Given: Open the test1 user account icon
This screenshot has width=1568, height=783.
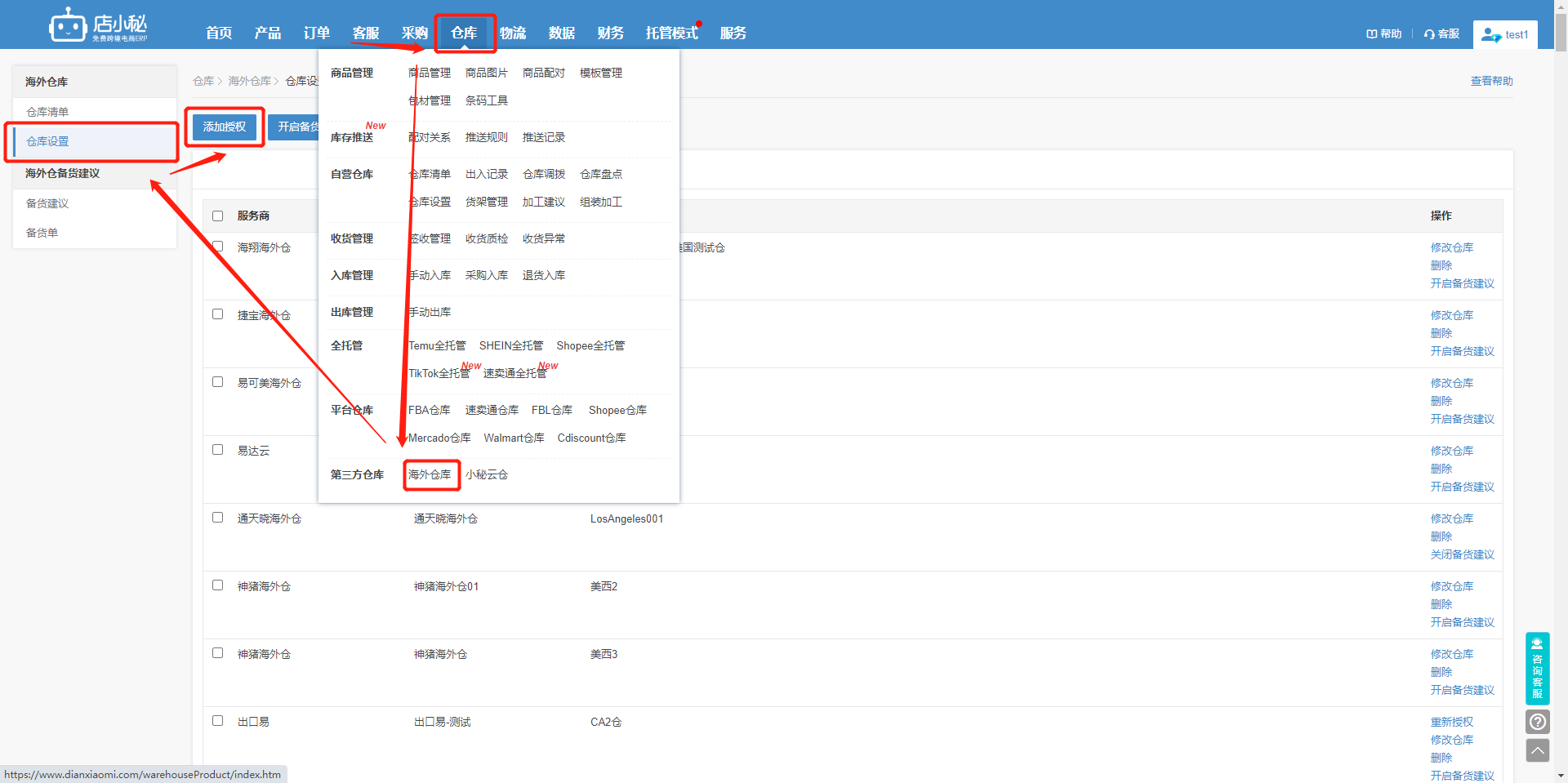Looking at the screenshot, I should (1491, 35).
